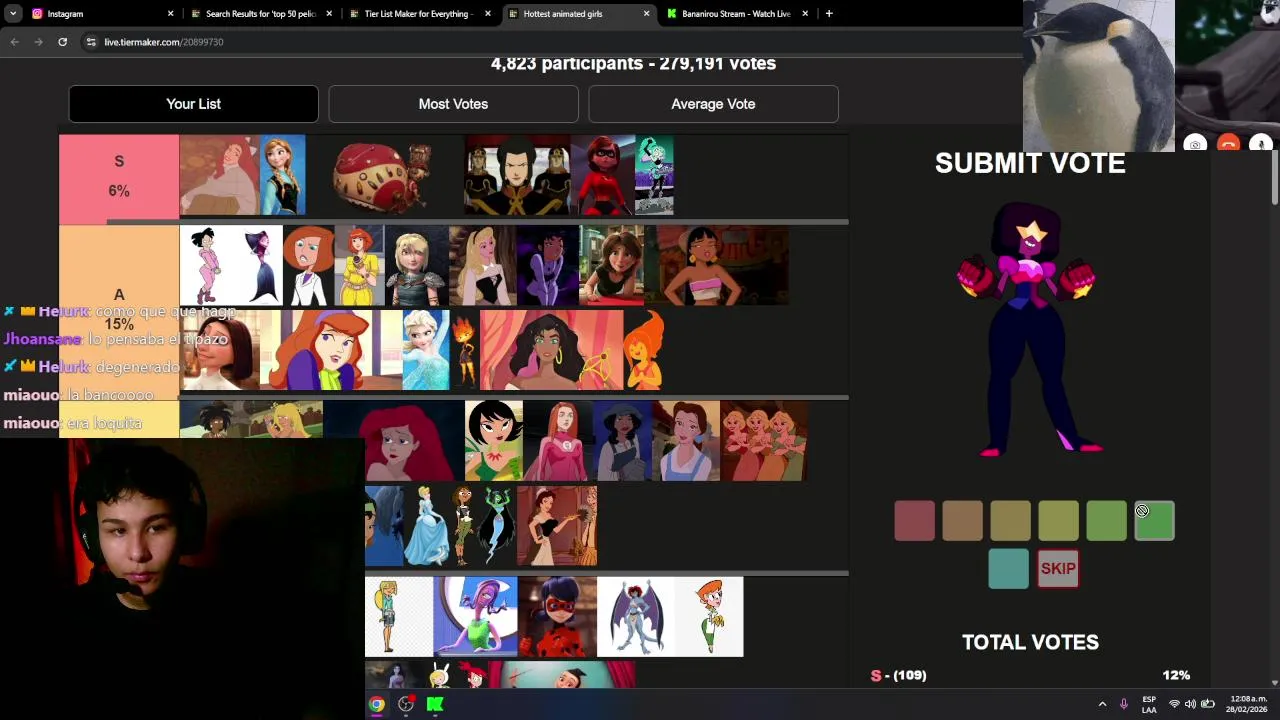Viewport: 1280px width, 720px height.
Task: Show the Most Votes view
Action: (x=453, y=104)
